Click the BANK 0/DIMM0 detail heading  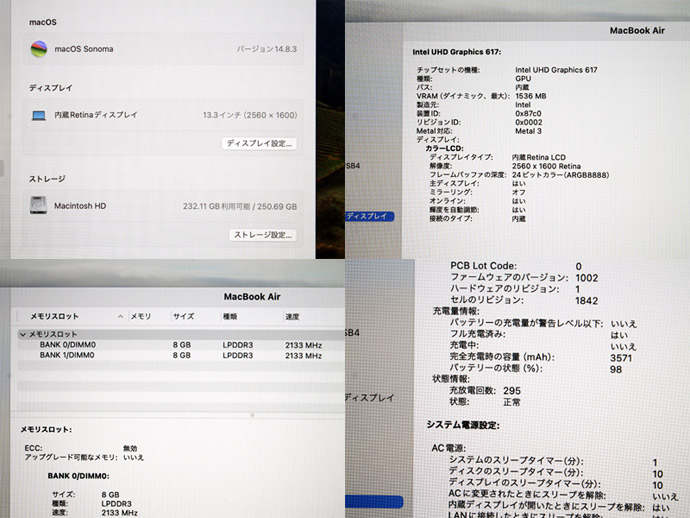tap(78, 476)
